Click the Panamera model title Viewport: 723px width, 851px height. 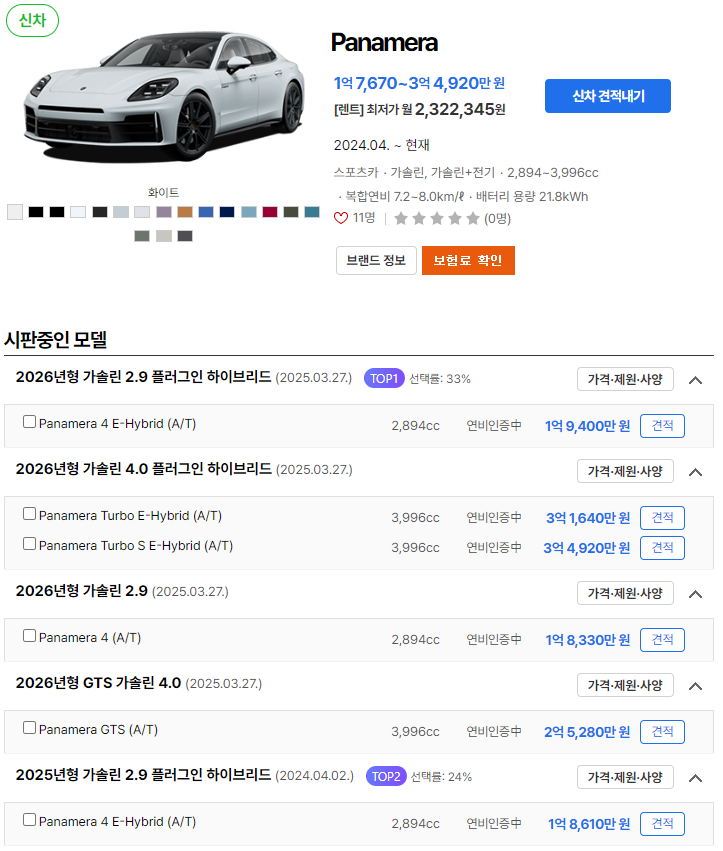pyautogui.click(x=384, y=43)
